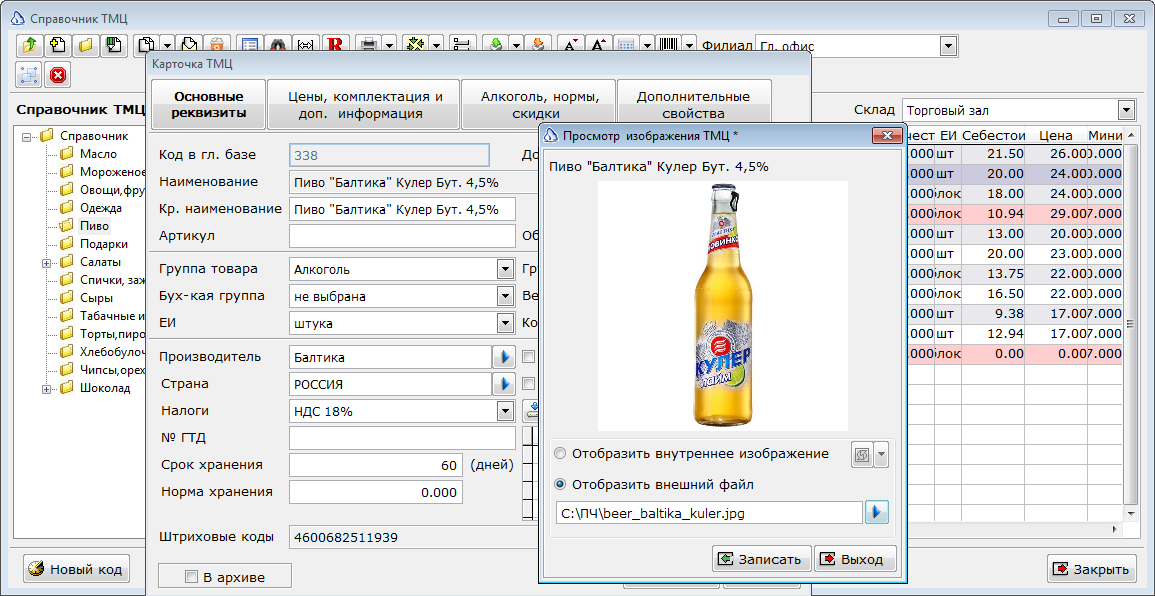Open search with the binoculars icon
The image size is (1155, 596).
click(x=278, y=45)
